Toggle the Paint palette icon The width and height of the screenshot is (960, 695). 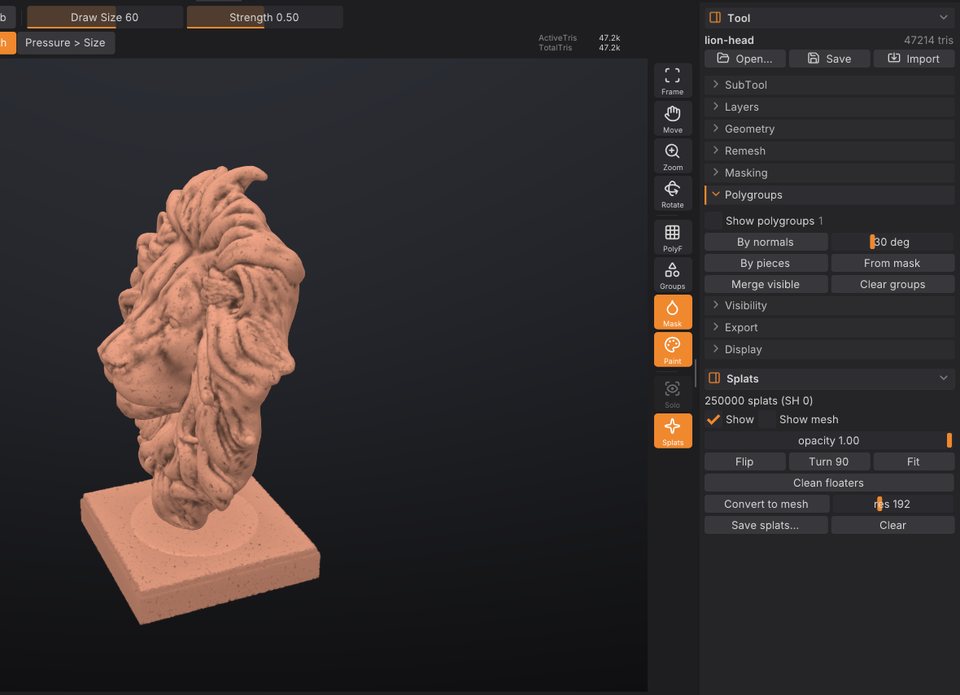coord(672,350)
